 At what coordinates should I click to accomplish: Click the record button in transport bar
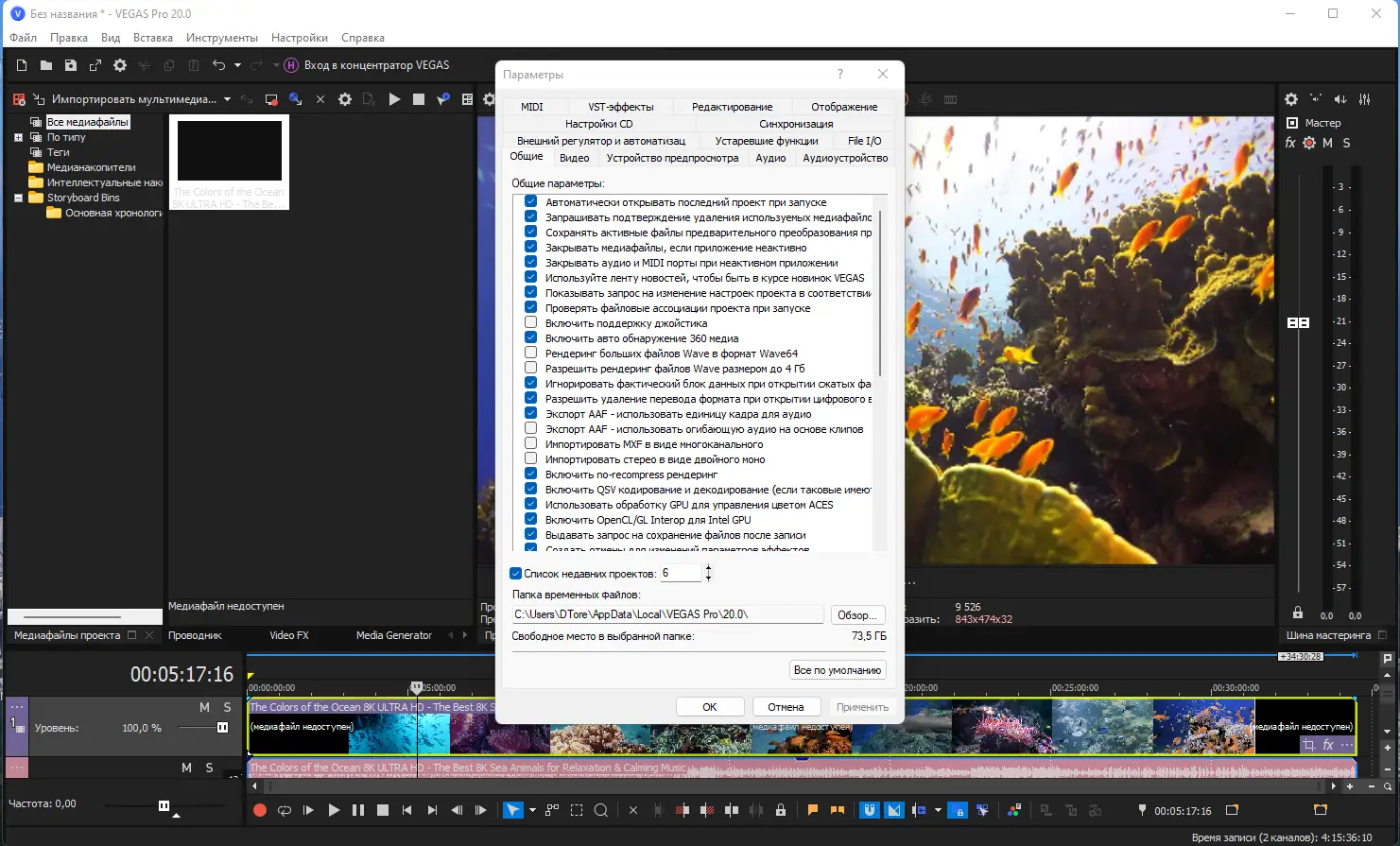260,810
